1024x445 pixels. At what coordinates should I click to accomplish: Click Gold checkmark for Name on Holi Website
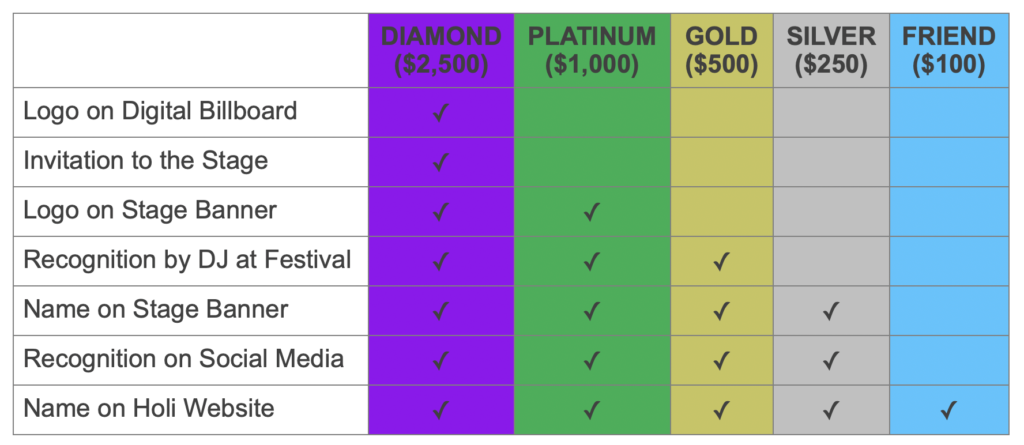(722, 410)
